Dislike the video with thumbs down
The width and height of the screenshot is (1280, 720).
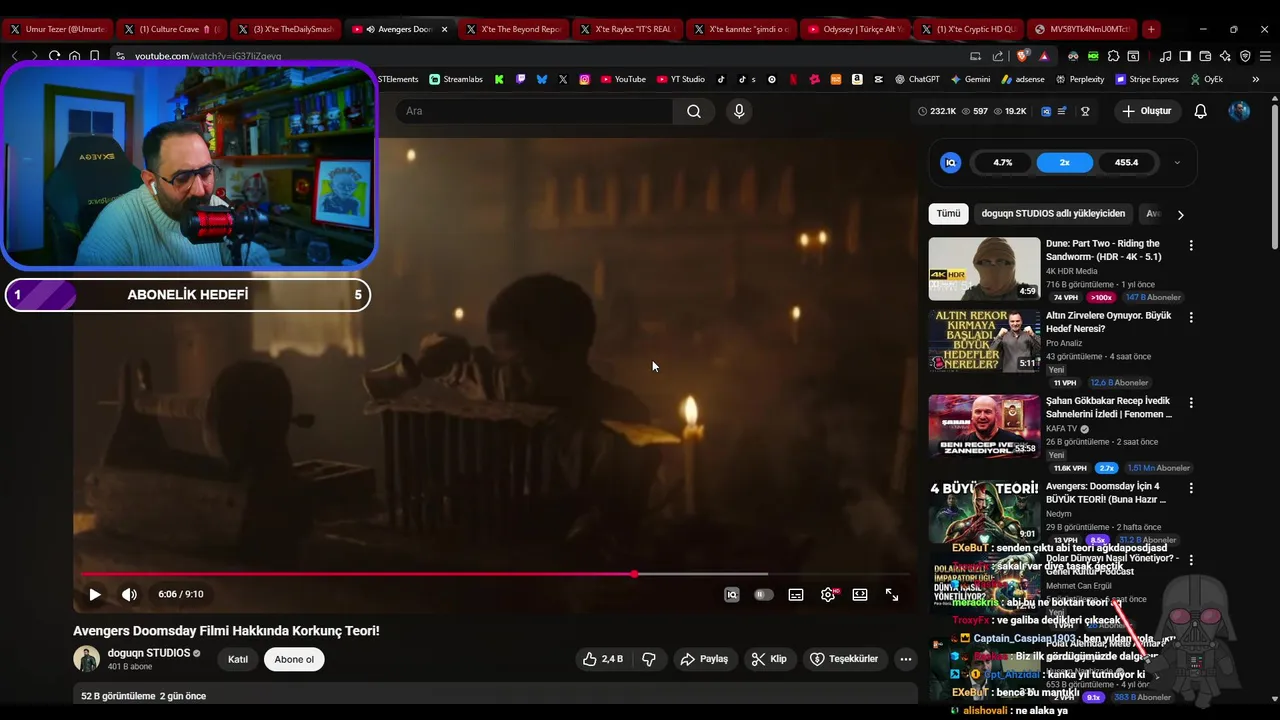coord(649,659)
